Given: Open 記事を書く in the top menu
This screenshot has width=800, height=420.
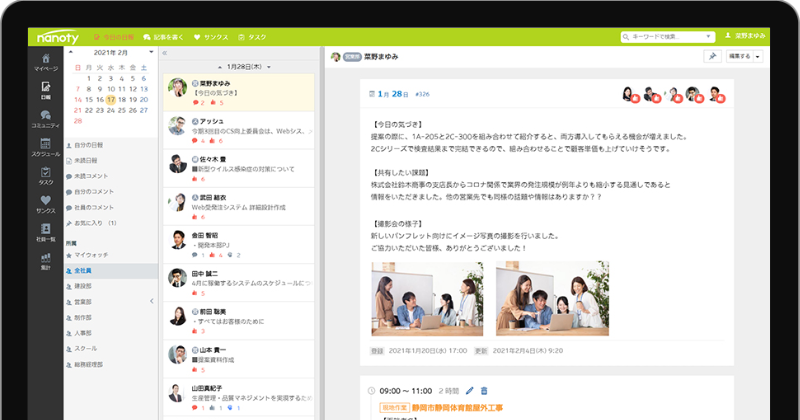Looking at the screenshot, I should point(163,37).
